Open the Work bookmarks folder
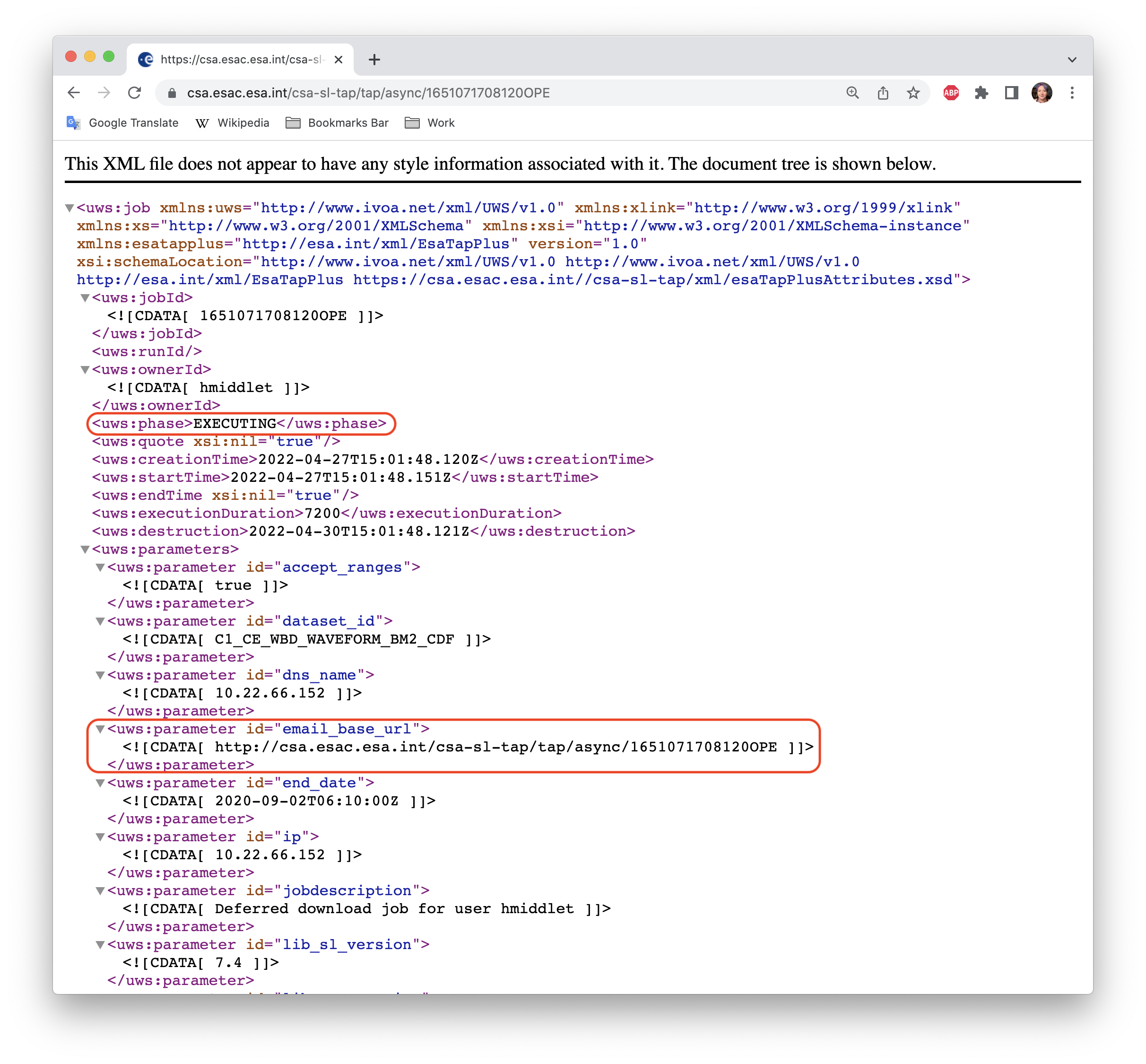 tap(430, 122)
